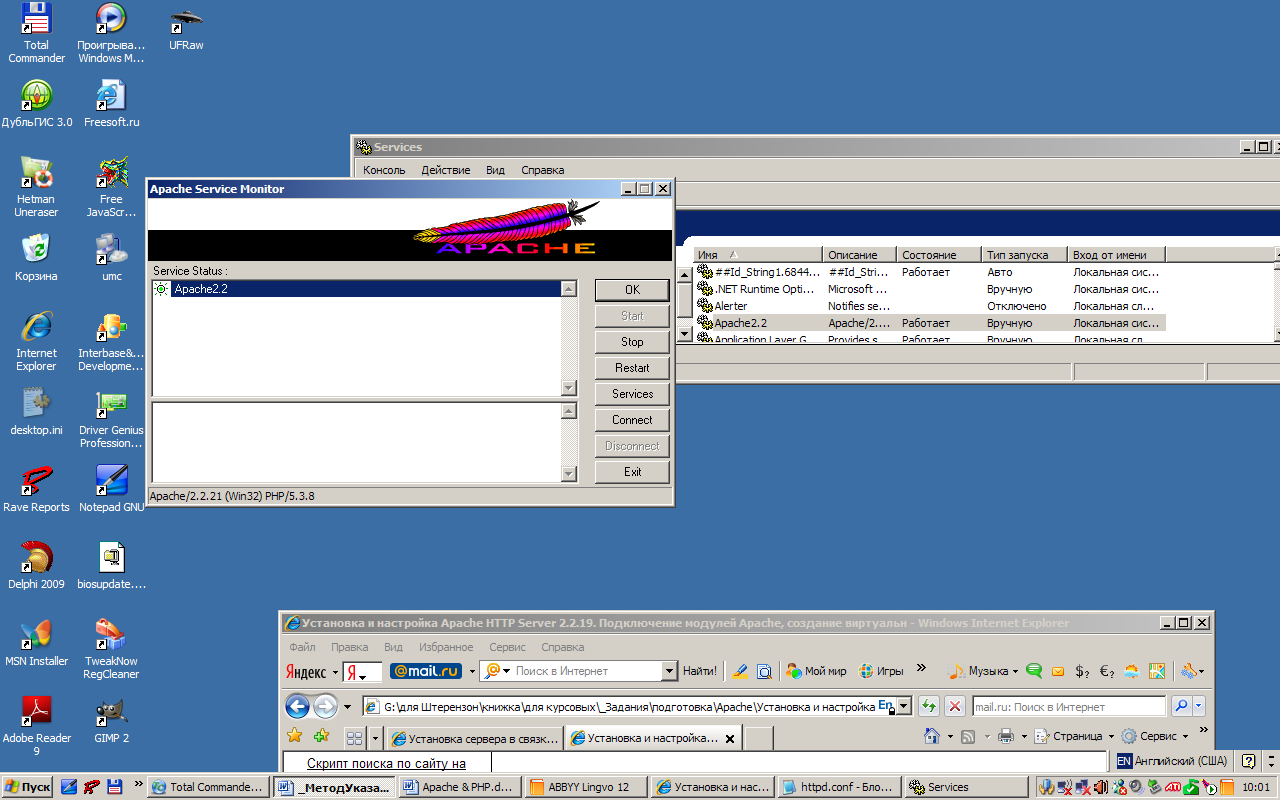Click the Home icon in IE command bar
Image resolution: width=1280 pixels, height=800 pixels.
932,736
